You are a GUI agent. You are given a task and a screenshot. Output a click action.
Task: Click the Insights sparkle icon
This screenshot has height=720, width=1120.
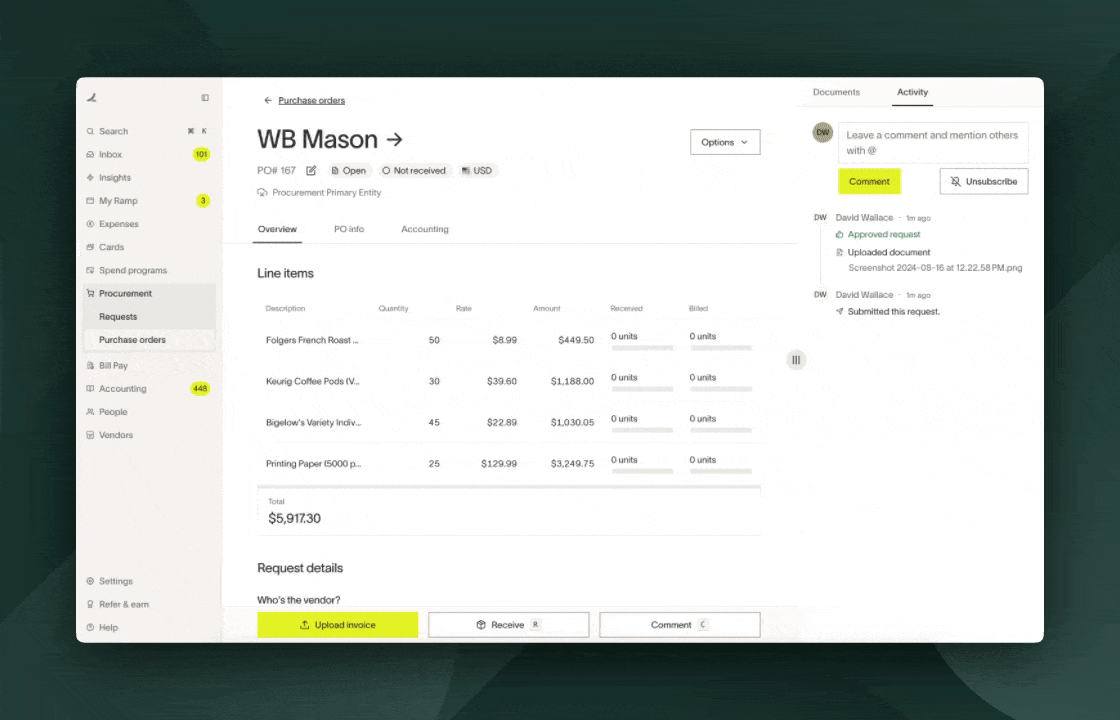click(x=90, y=178)
